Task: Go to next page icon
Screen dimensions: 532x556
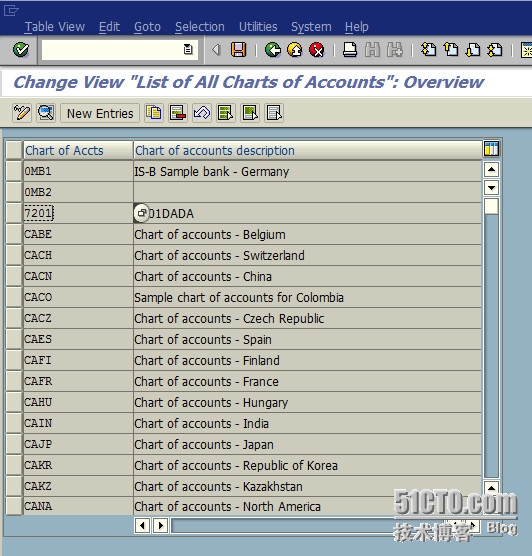Action: (473, 50)
